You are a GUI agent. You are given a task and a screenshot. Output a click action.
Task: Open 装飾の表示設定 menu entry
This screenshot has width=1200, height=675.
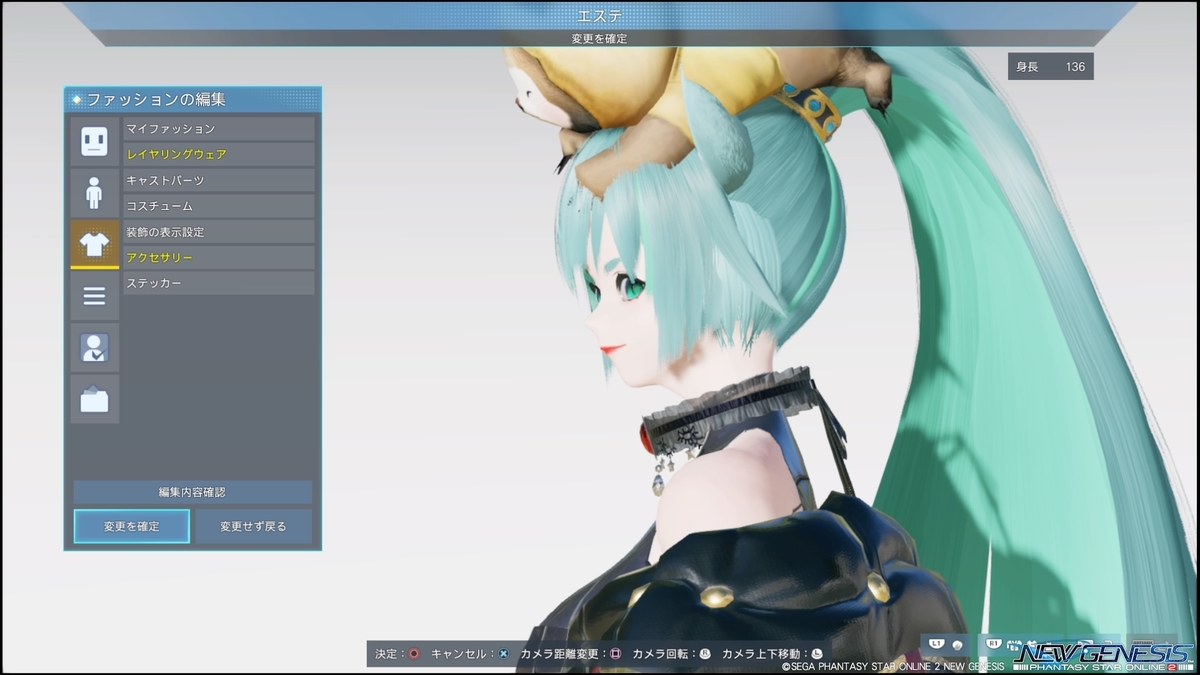click(x=218, y=232)
